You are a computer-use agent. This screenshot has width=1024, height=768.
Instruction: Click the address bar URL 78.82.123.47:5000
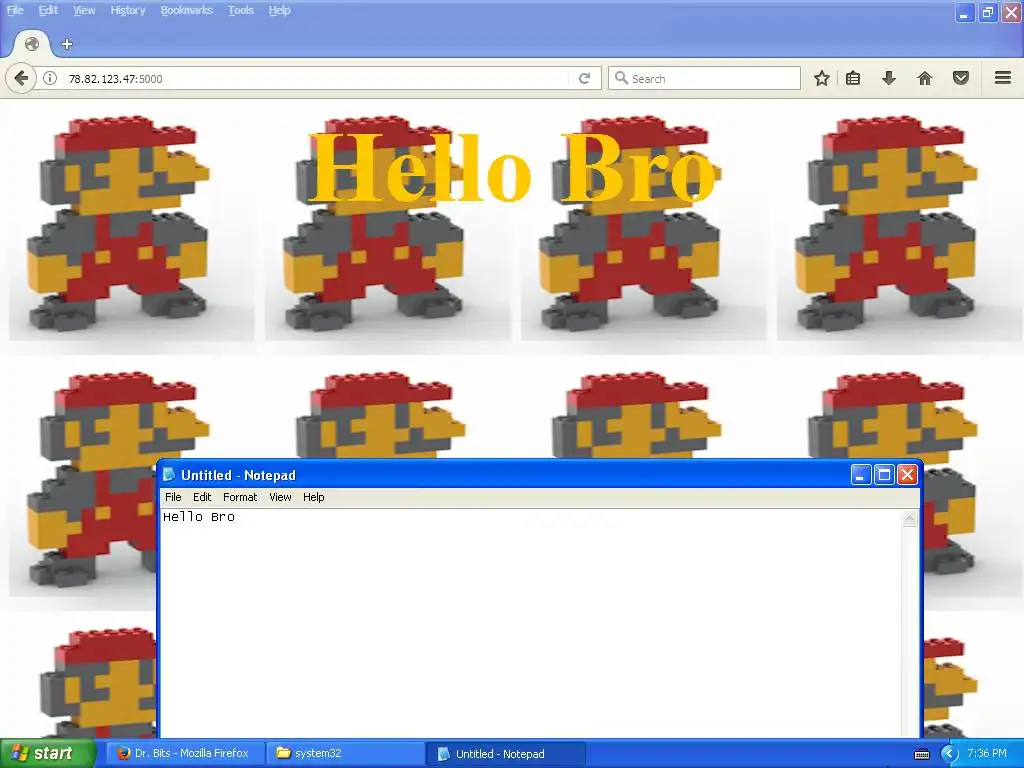coord(116,79)
